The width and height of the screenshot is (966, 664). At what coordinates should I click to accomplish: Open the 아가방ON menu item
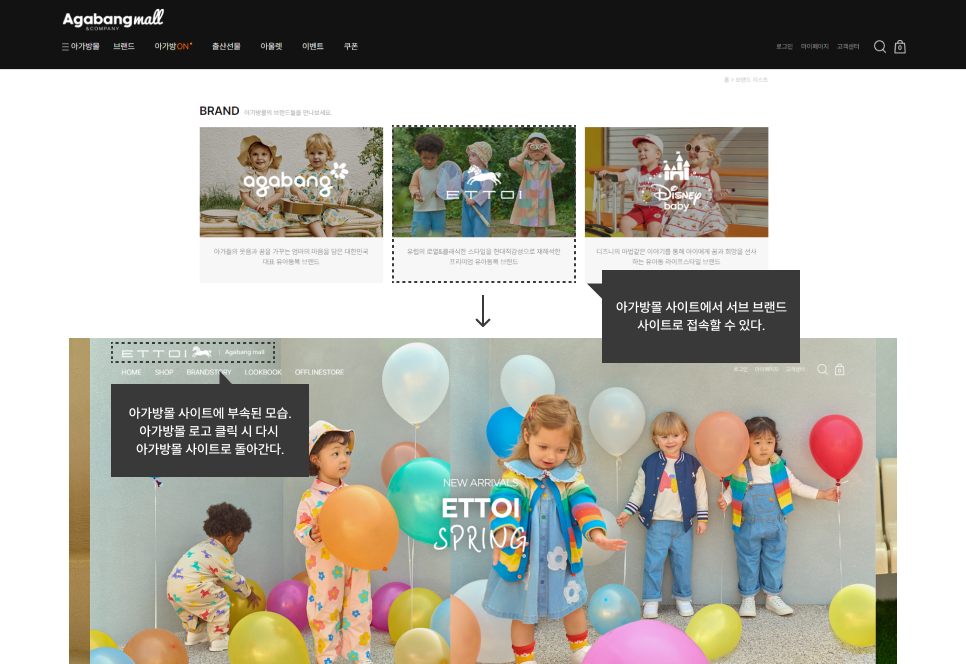173,47
